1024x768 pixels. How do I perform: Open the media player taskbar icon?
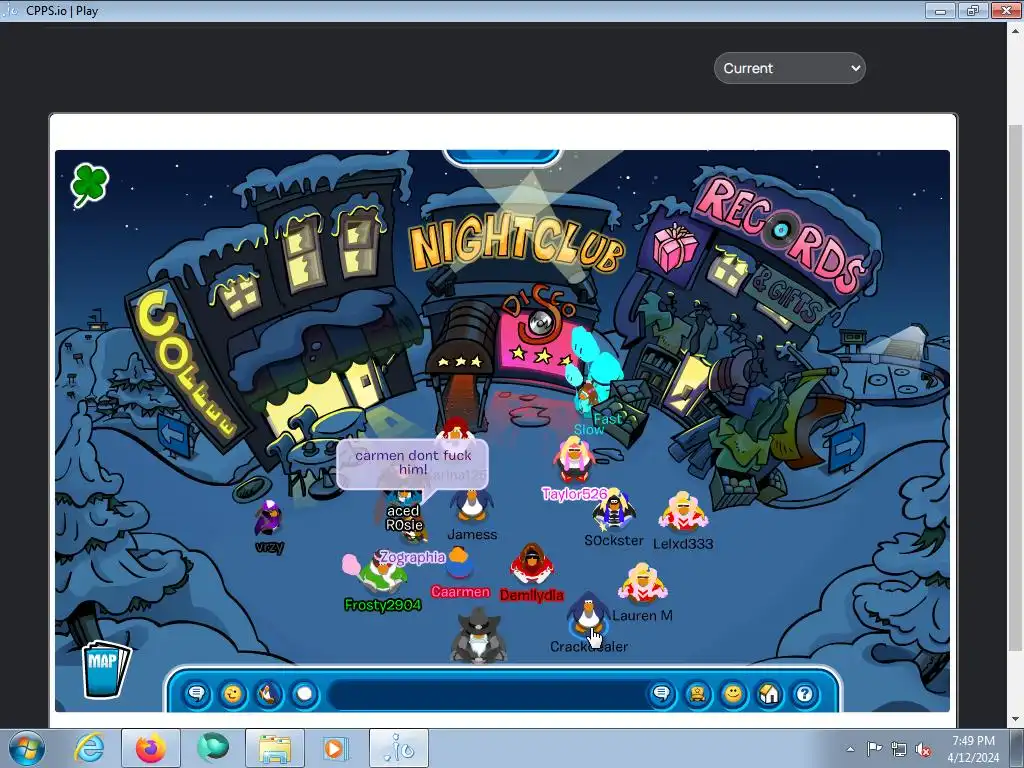tap(336, 748)
